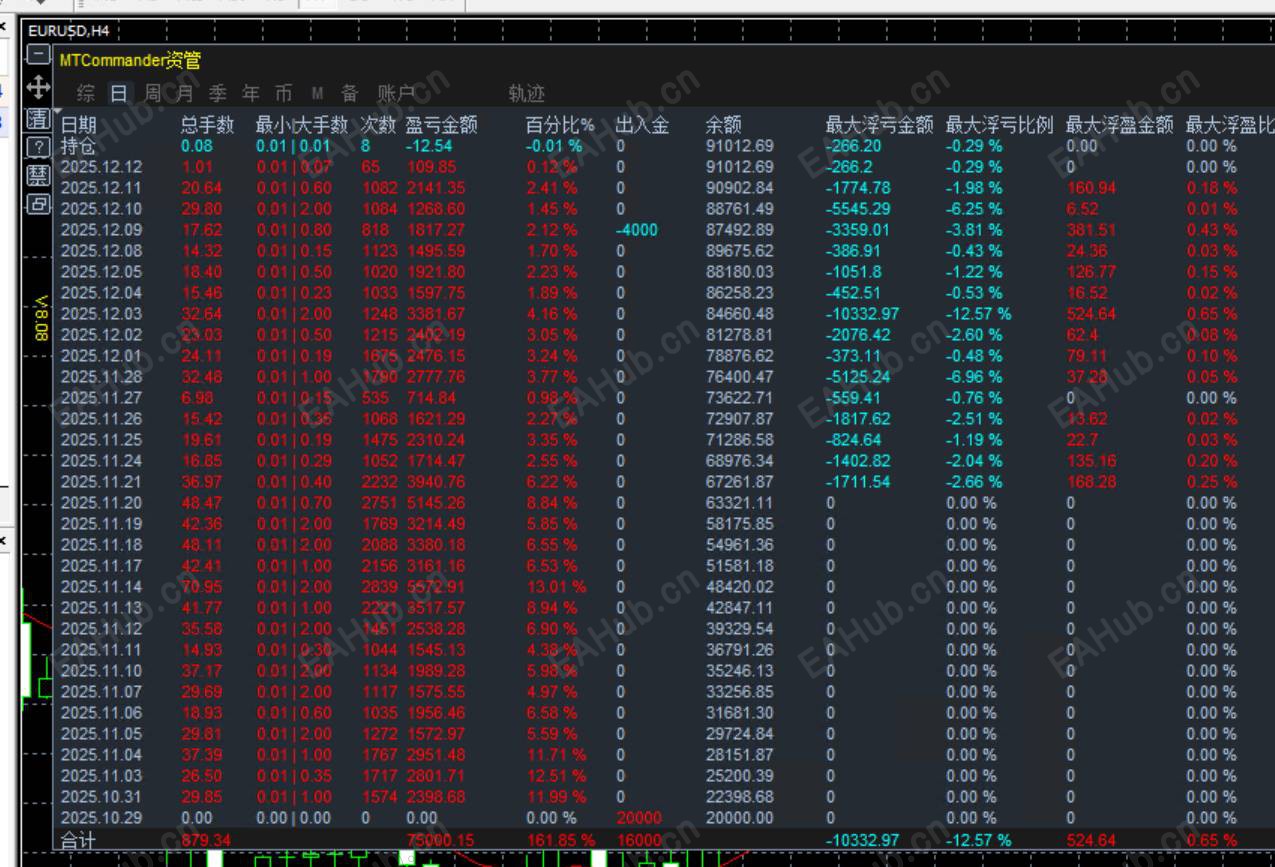Click the 百分比% column header
Image resolution: width=1275 pixels, height=867 pixels.
click(x=560, y=125)
